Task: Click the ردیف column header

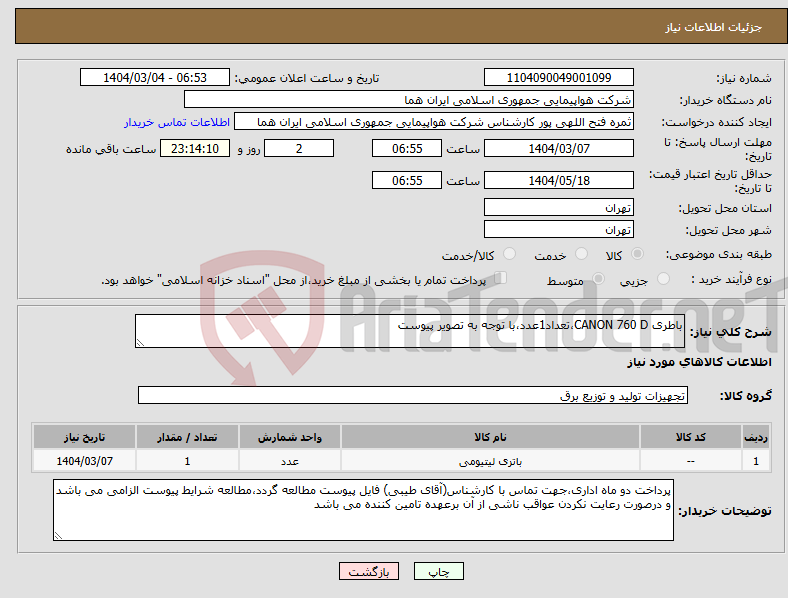Action: point(756,437)
